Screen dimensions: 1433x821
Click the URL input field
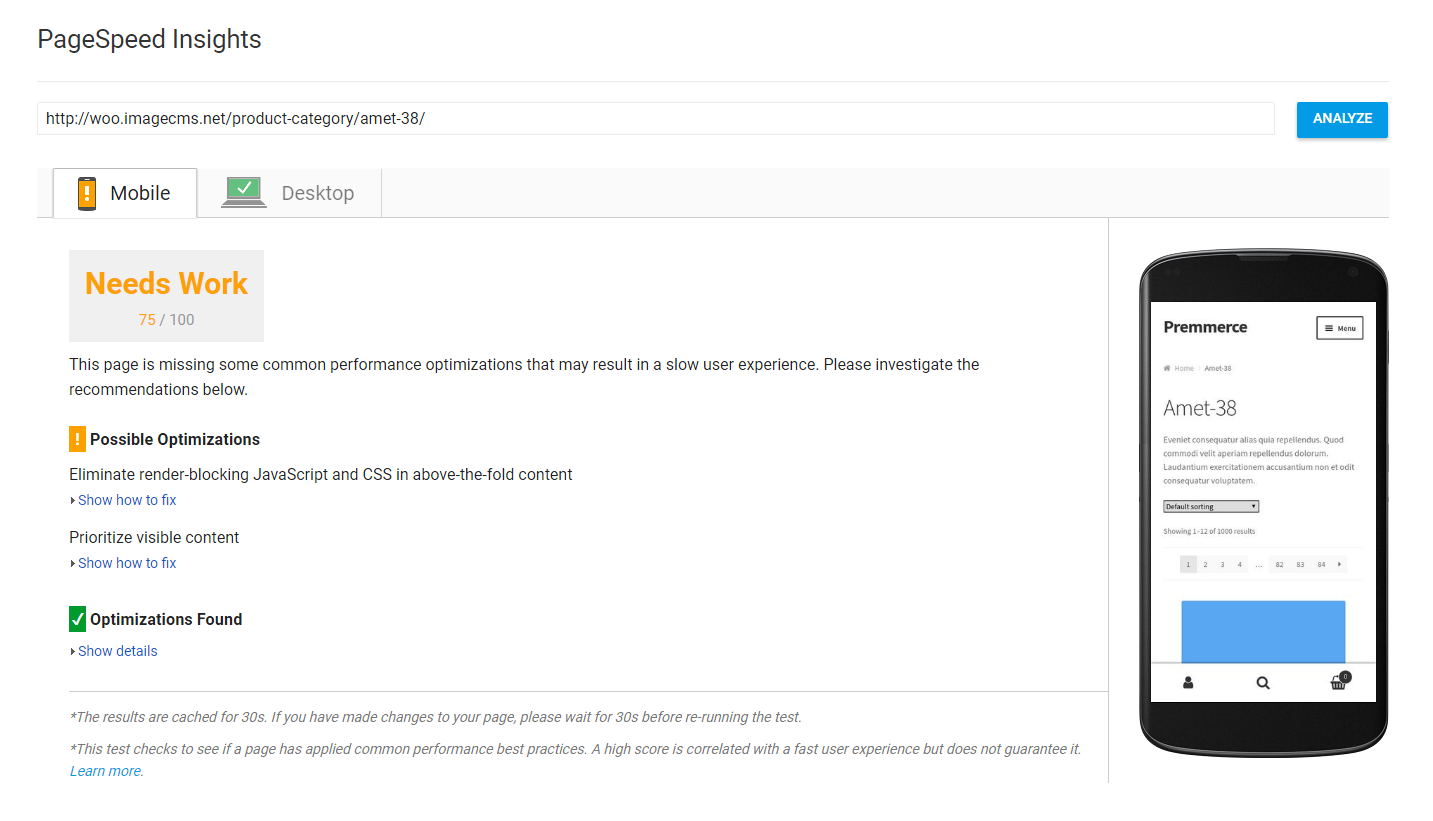[x=656, y=118]
